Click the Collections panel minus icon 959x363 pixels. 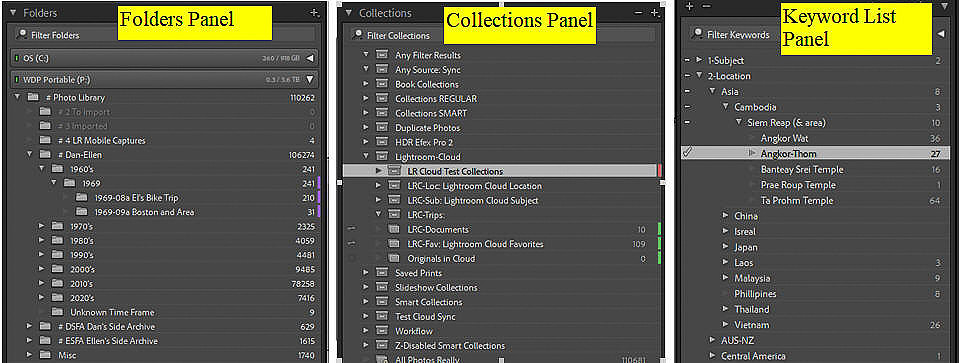point(639,13)
